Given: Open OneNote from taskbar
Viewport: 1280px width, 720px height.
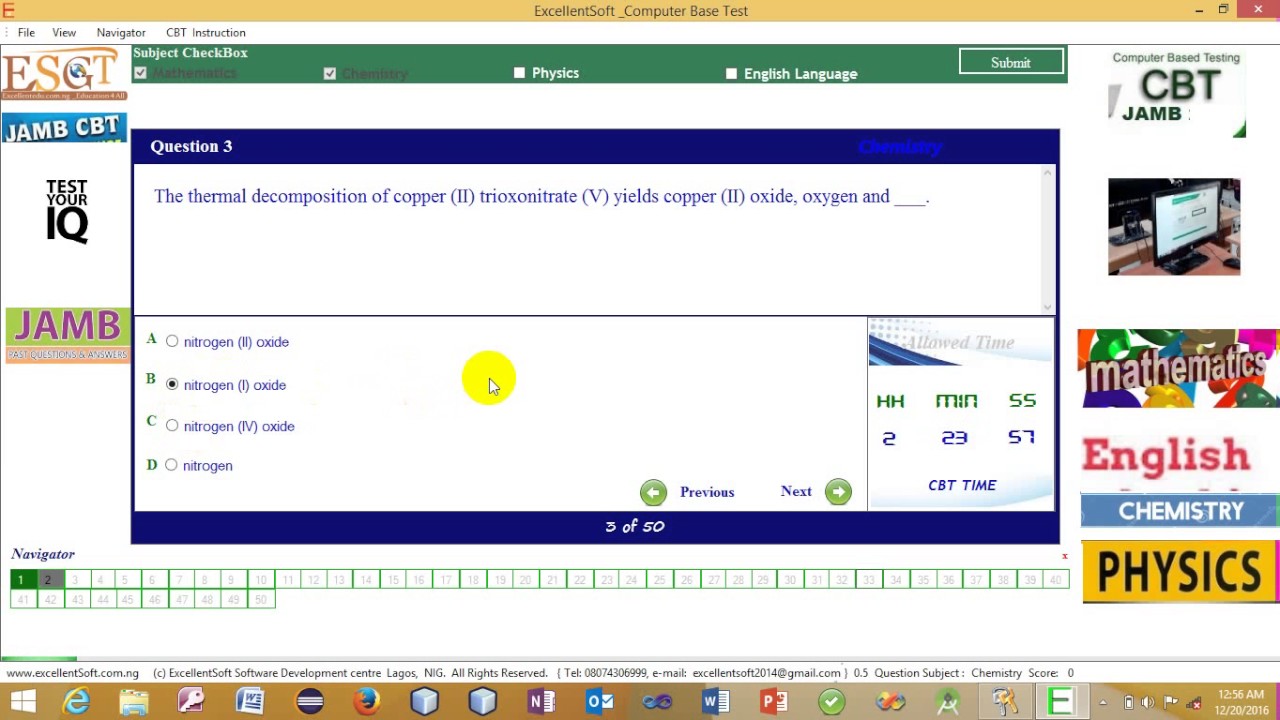Looking at the screenshot, I should [541, 702].
